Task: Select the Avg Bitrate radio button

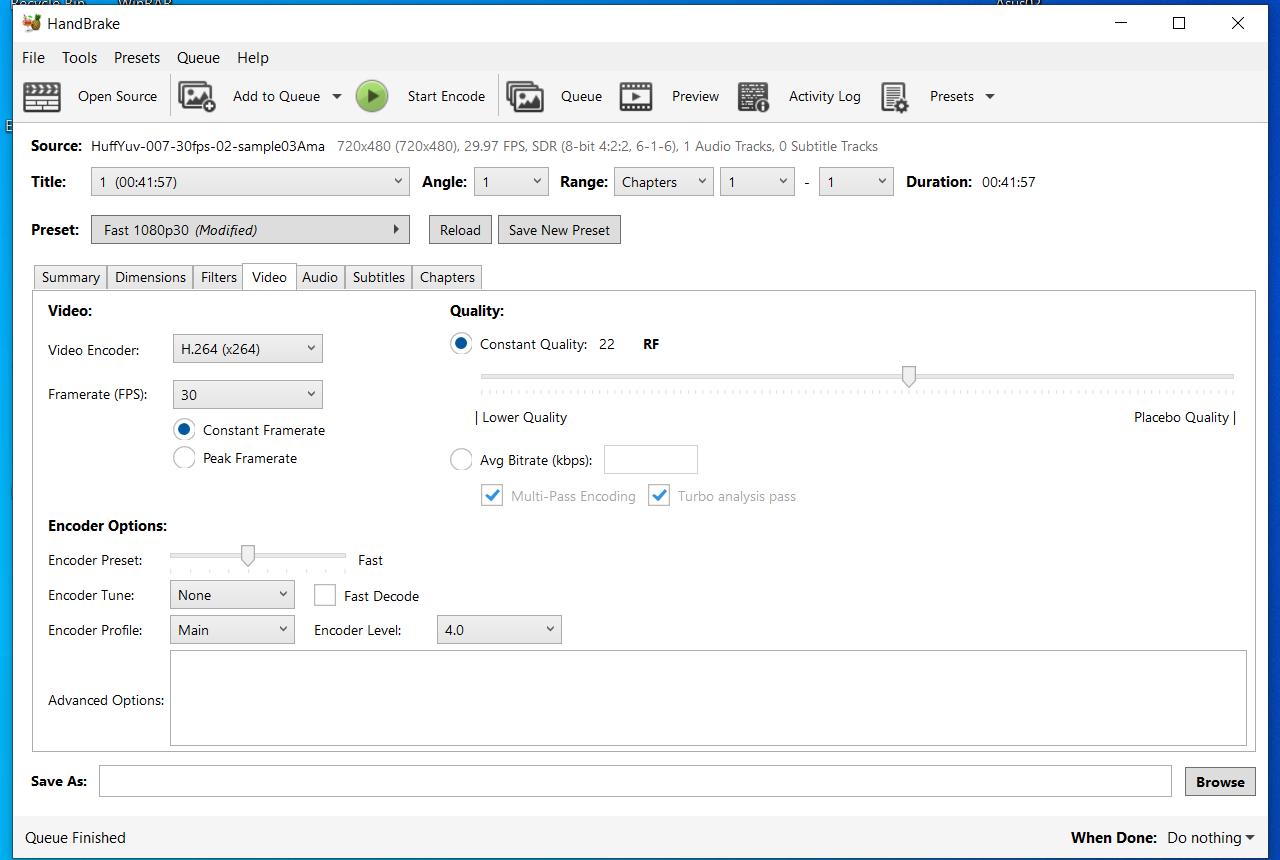Action: pyautogui.click(x=461, y=460)
